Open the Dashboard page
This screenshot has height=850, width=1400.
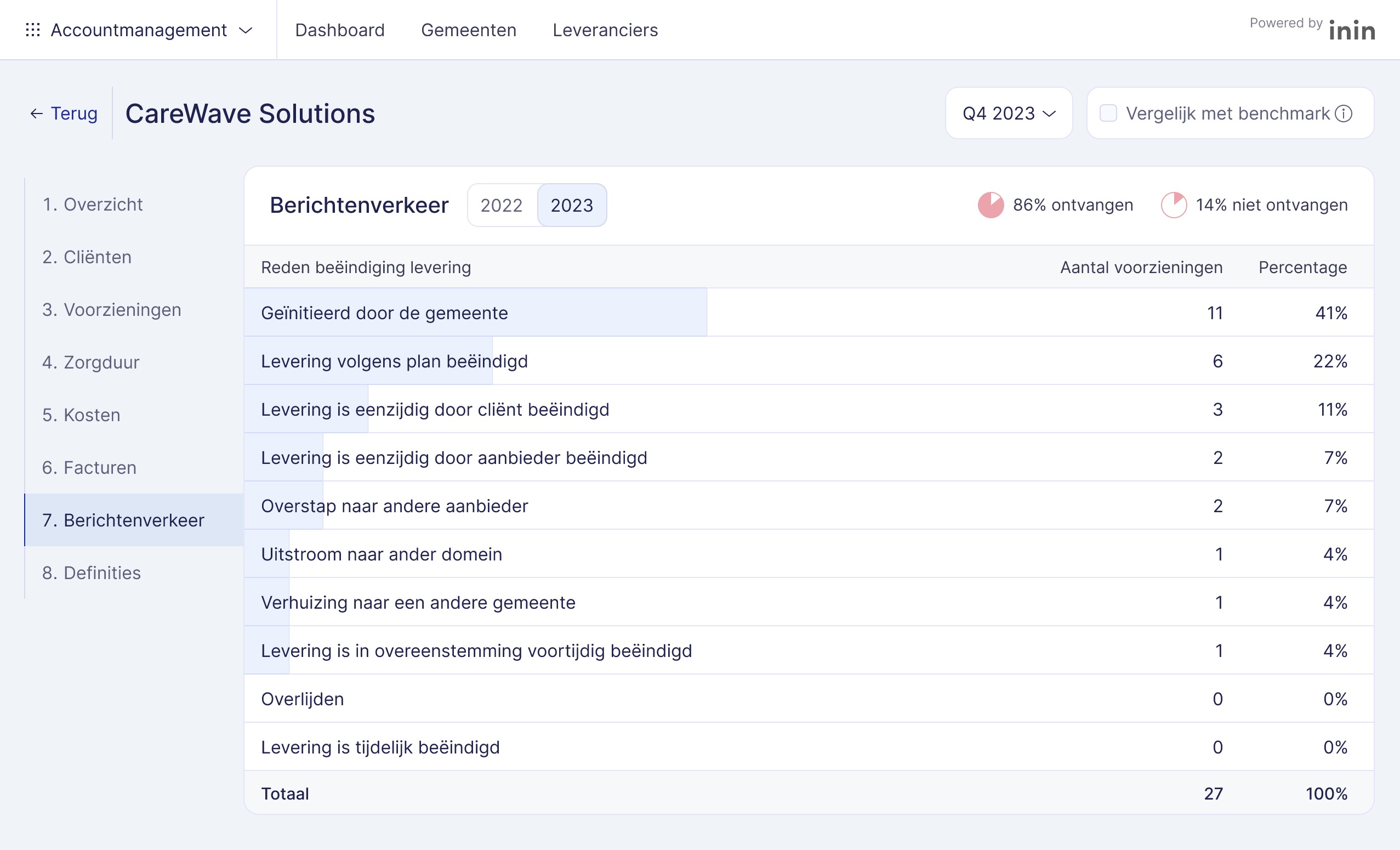(340, 30)
